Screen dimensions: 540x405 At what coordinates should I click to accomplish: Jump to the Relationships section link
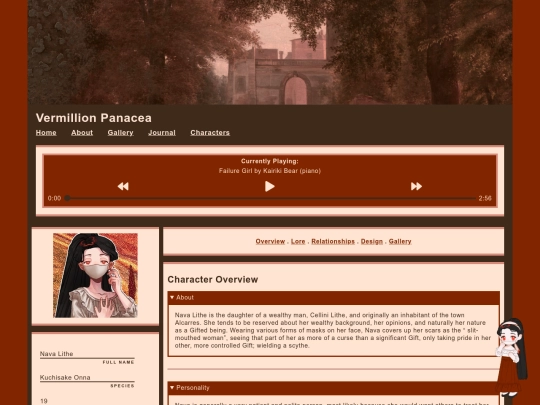point(333,241)
